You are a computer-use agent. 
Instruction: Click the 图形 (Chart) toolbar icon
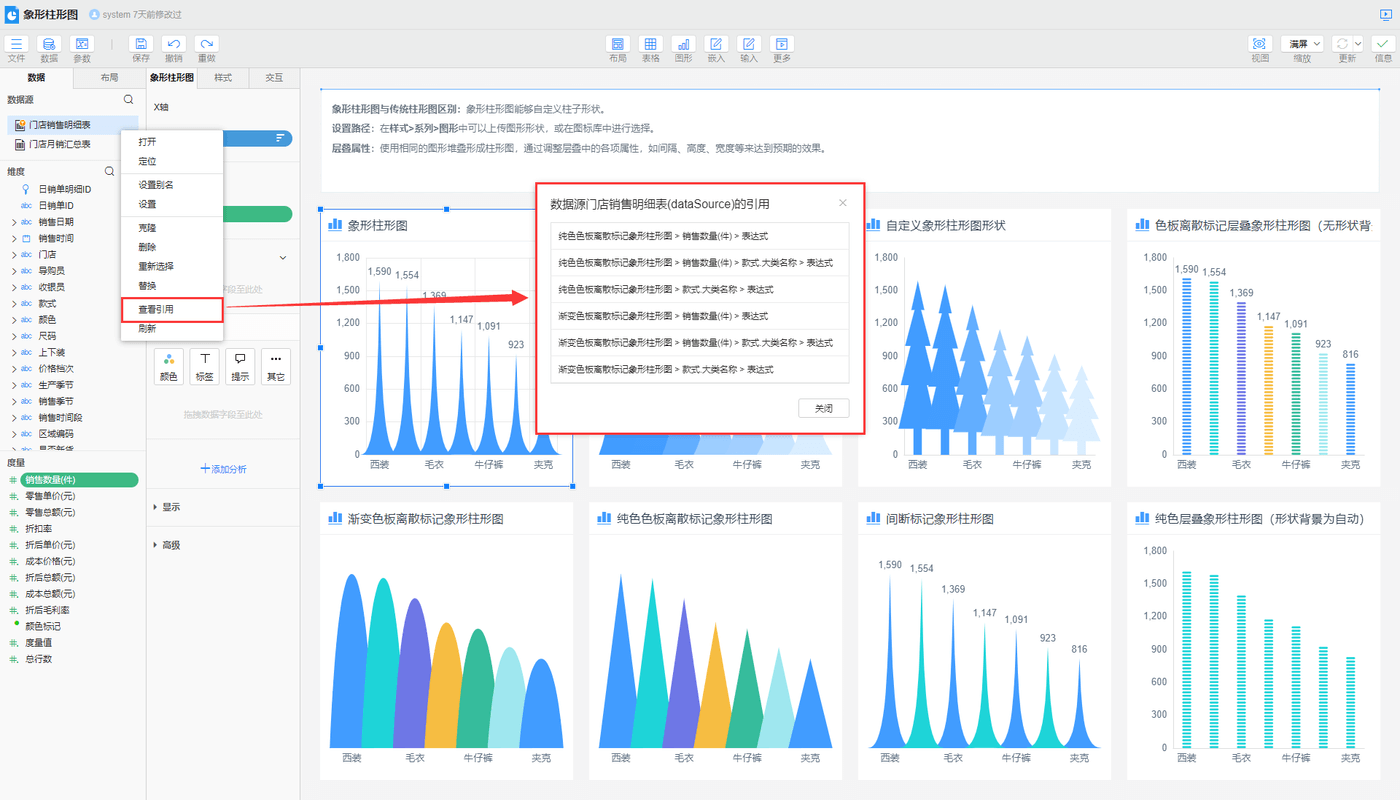pyautogui.click(x=683, y=45)
